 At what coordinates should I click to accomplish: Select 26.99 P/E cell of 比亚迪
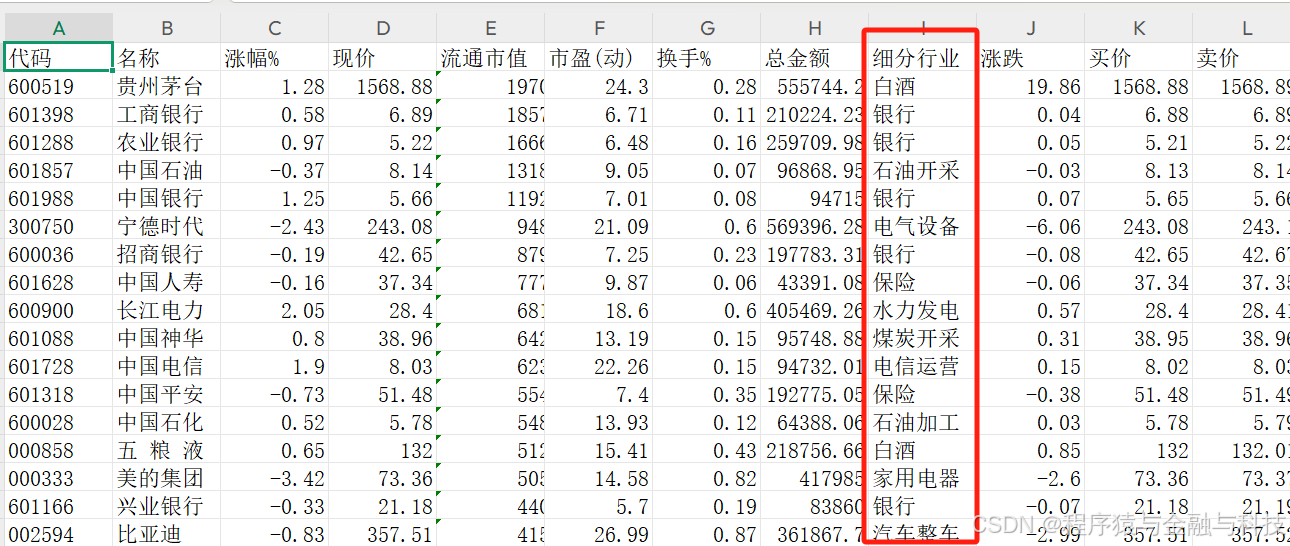point(599,533)
